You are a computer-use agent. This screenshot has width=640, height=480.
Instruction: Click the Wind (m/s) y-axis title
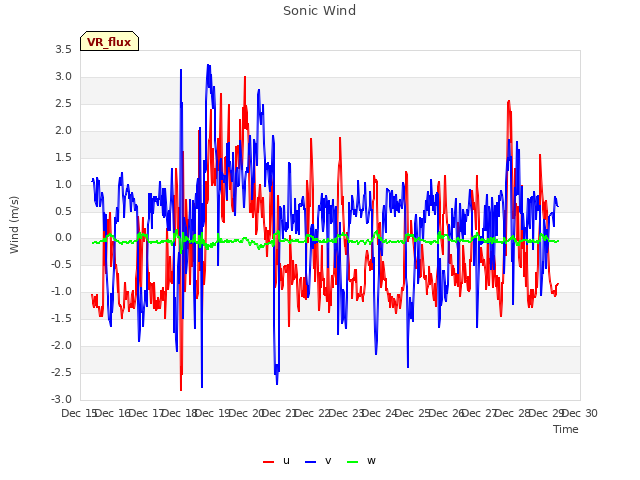[14, 225]
